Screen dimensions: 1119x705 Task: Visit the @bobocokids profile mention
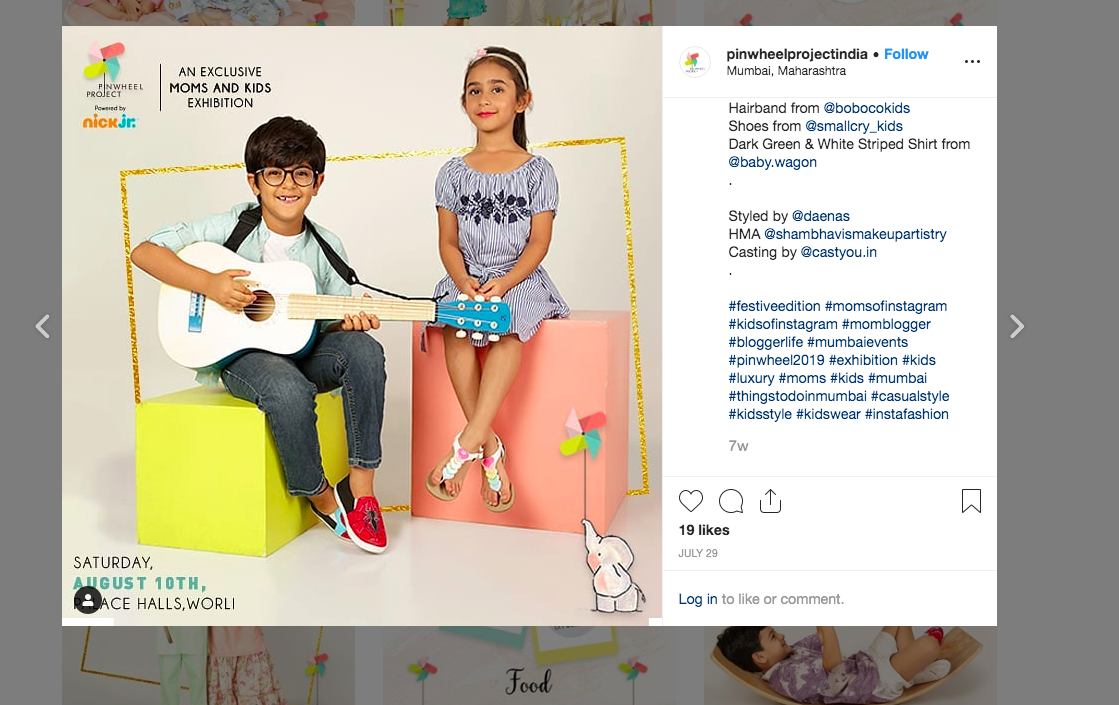[866, 108]
